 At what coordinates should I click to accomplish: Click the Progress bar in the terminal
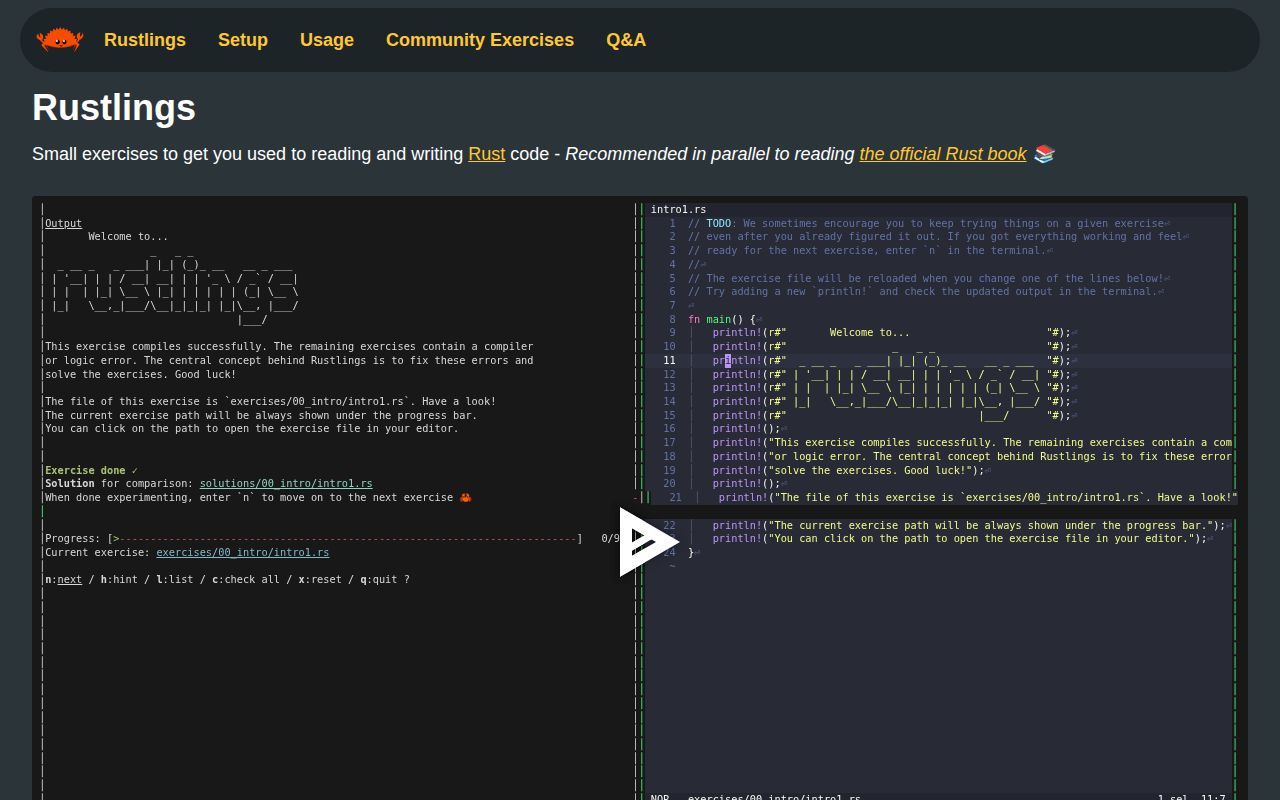pyautogui.click(x=345, y=538)
